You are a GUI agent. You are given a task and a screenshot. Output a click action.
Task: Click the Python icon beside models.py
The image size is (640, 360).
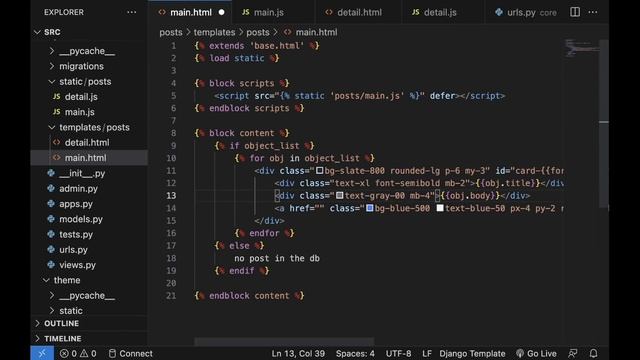(51, 219)
